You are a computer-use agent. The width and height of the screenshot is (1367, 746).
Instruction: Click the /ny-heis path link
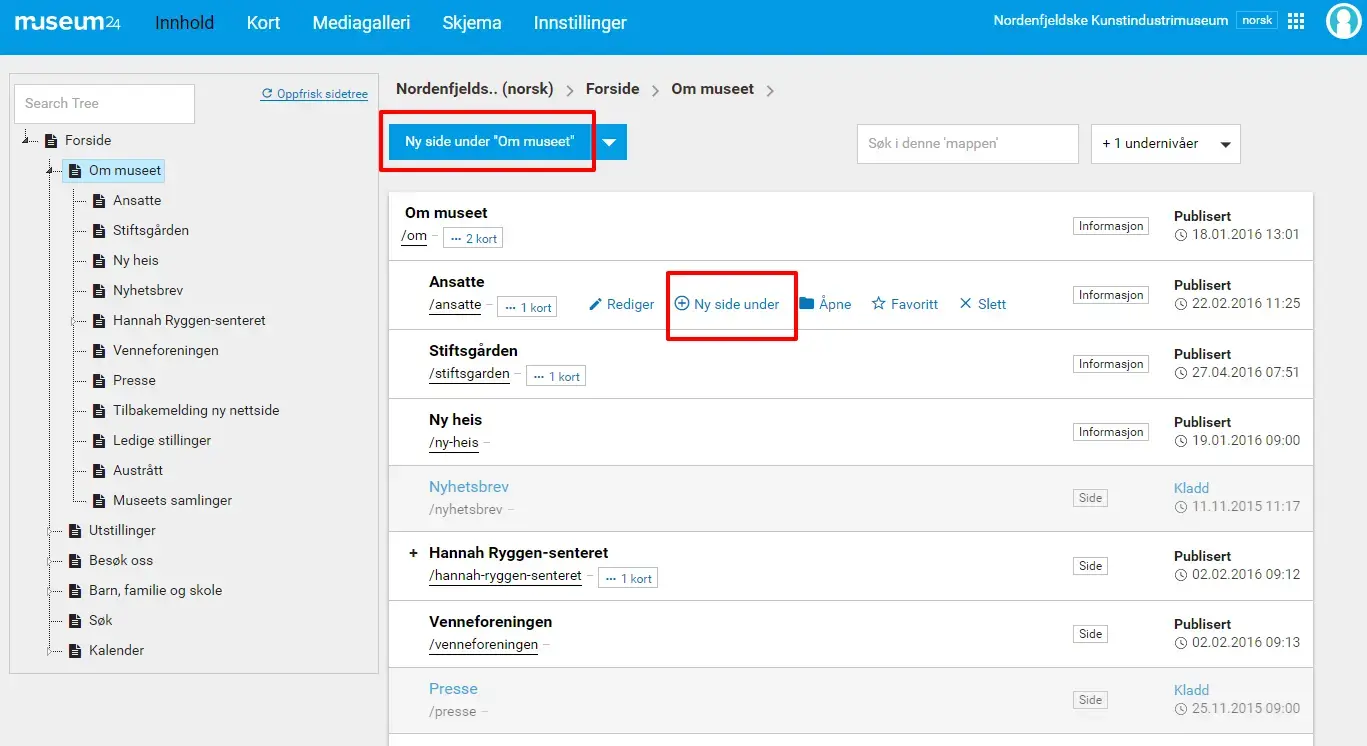[454, 442]
